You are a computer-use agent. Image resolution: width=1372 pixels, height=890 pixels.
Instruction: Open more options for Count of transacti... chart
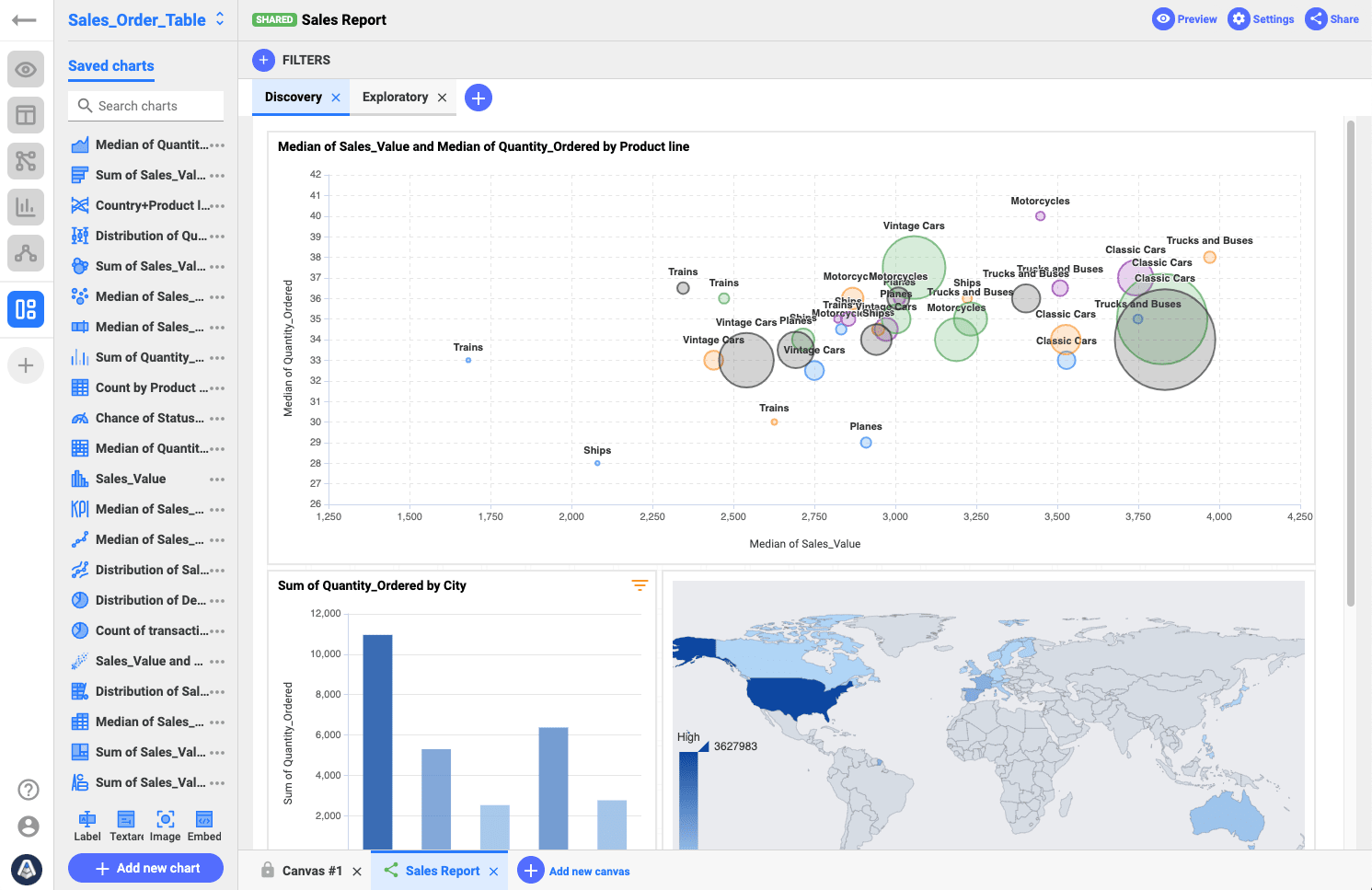(217, 631)
